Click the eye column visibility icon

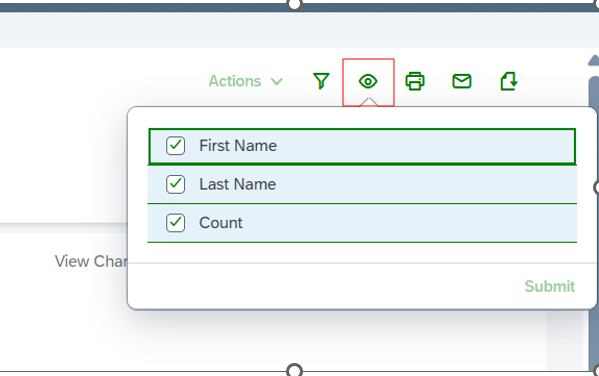tap(368, 81)
